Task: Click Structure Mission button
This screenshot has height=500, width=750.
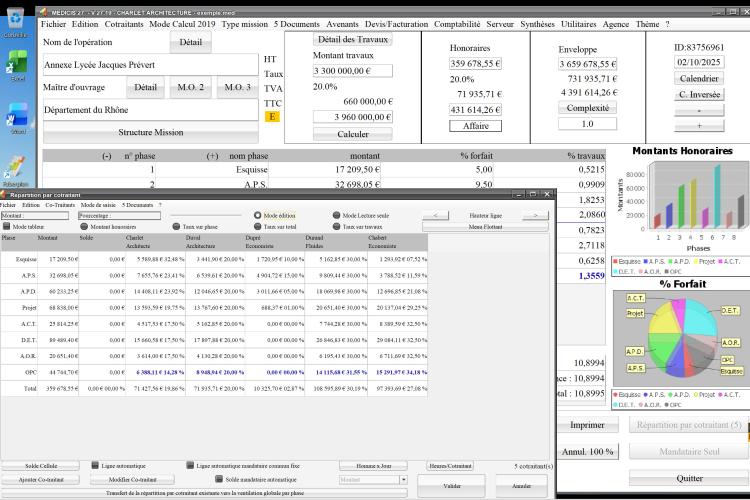Action: [151, 132]
